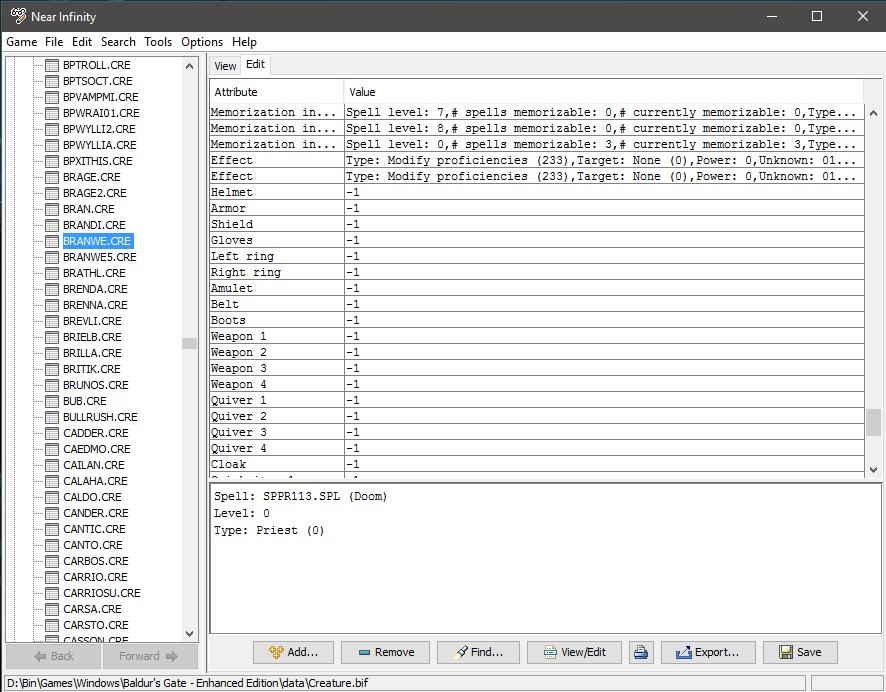Screen dimensions: 886x692
Task: Click the Forward navigation button
Action: click(150, 656)
